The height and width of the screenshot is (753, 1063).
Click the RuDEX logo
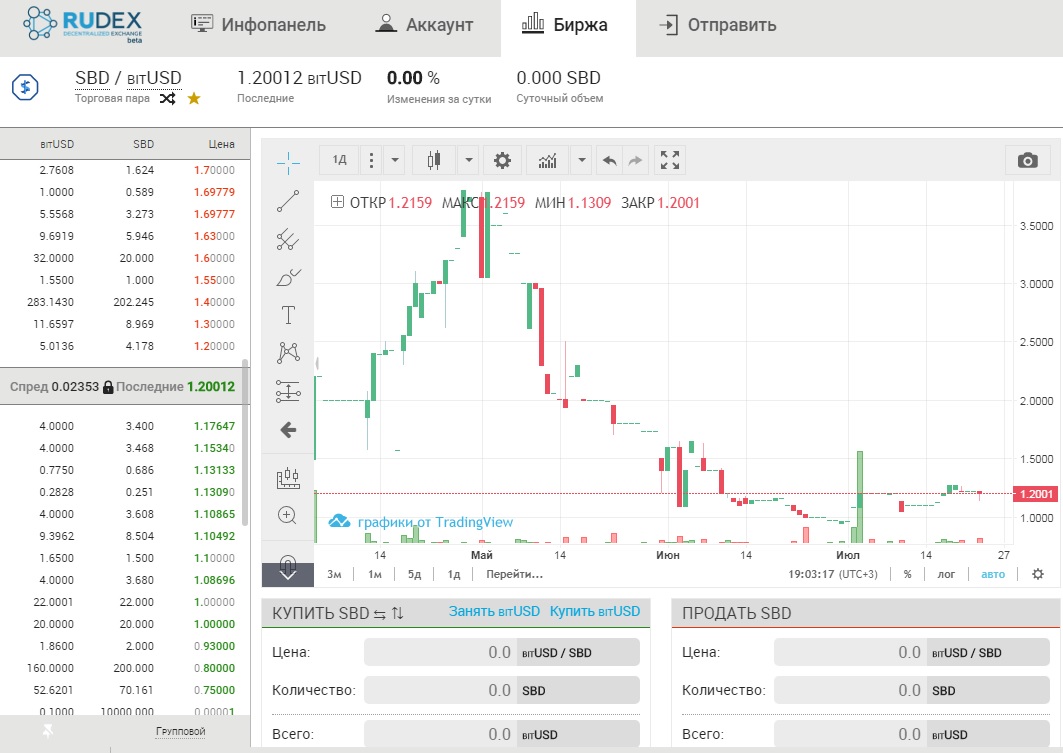point(83,26)
